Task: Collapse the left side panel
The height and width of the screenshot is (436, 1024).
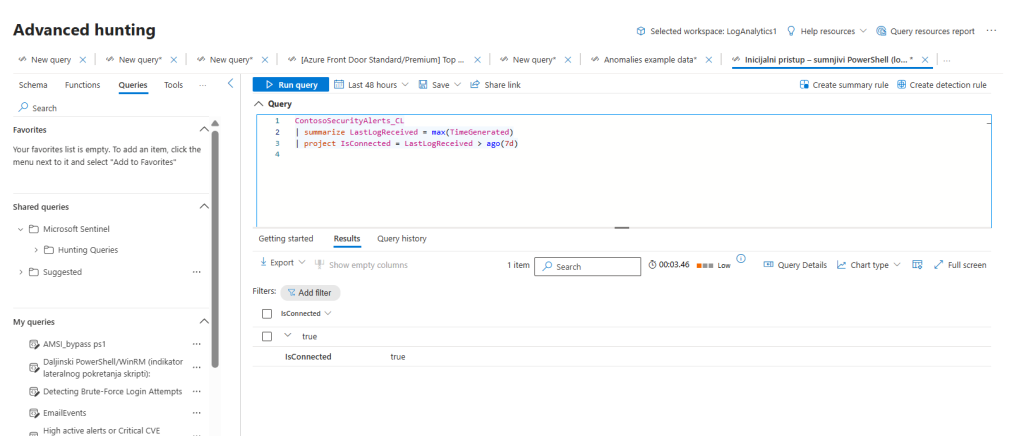Action: coord(231,84)
